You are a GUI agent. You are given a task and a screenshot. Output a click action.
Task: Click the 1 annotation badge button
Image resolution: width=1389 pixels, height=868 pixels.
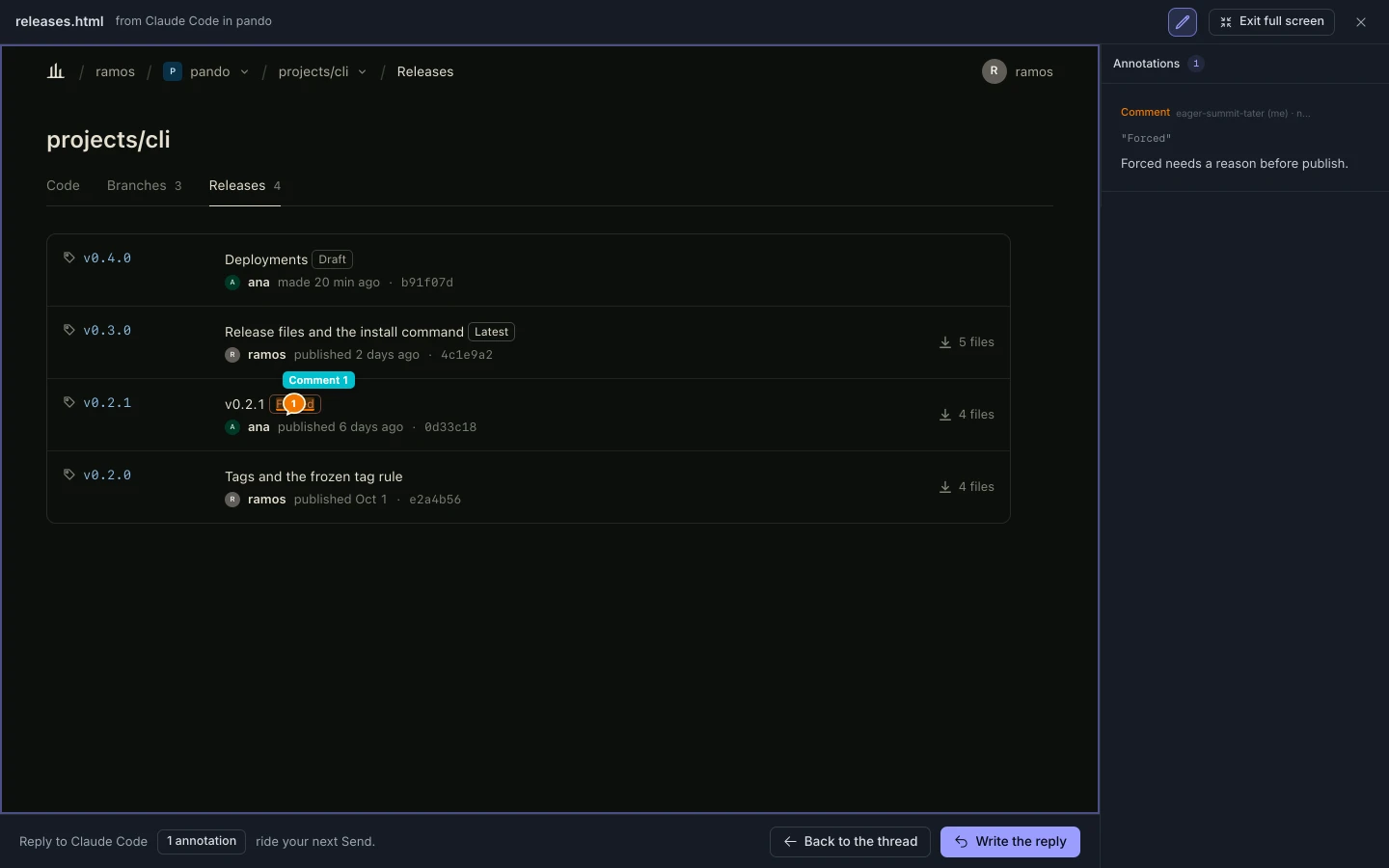pyautogui.click(x=202, y=842)
